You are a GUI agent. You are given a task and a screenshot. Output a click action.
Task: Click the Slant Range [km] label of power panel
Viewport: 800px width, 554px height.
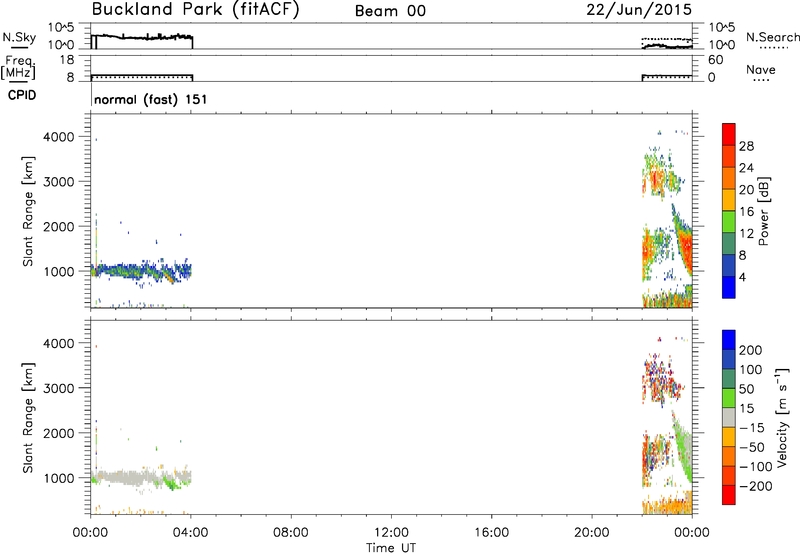pyautogui.click(x=28, y=212)
